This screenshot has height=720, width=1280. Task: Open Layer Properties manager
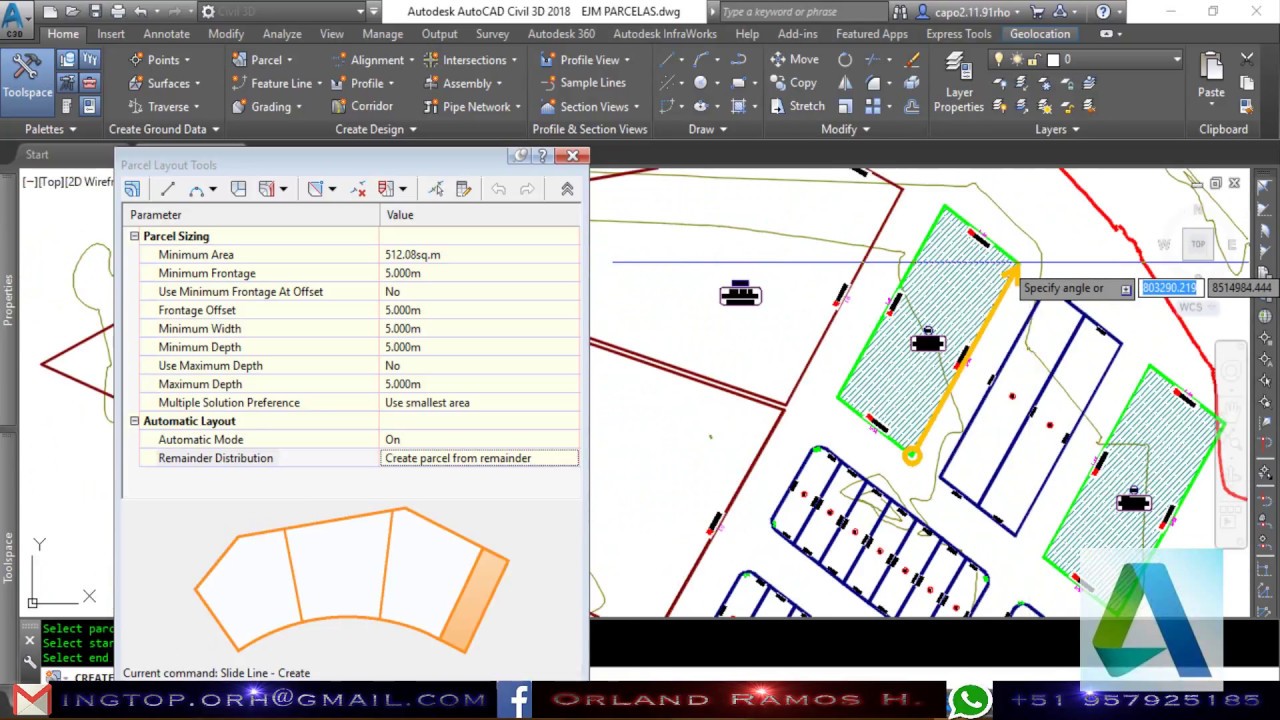pyautogui.click(x=959, y=83)
